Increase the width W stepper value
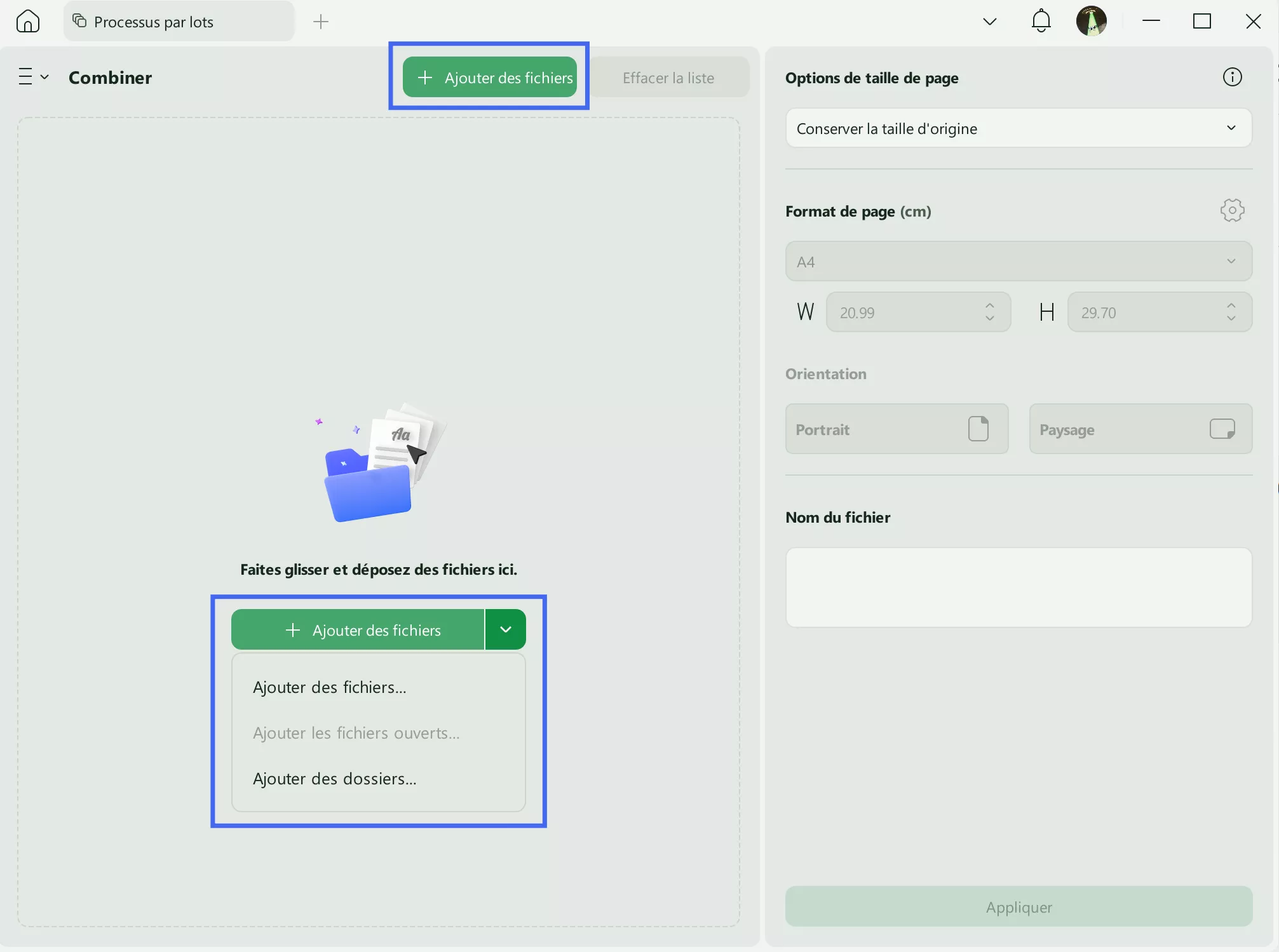Viewport: 1279px width, 952px height. 989,305
